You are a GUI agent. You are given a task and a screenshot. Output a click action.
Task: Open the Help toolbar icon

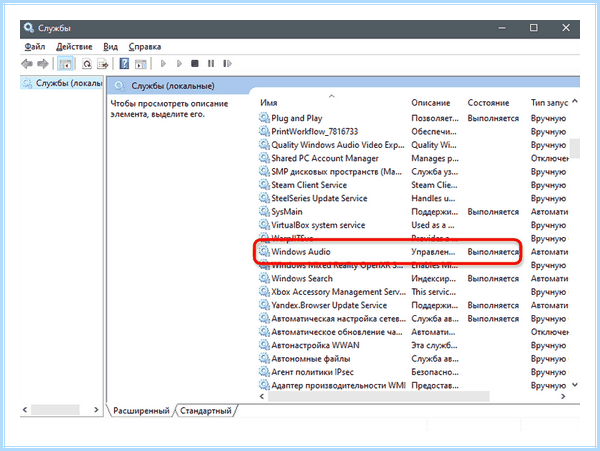coord(124,63)
